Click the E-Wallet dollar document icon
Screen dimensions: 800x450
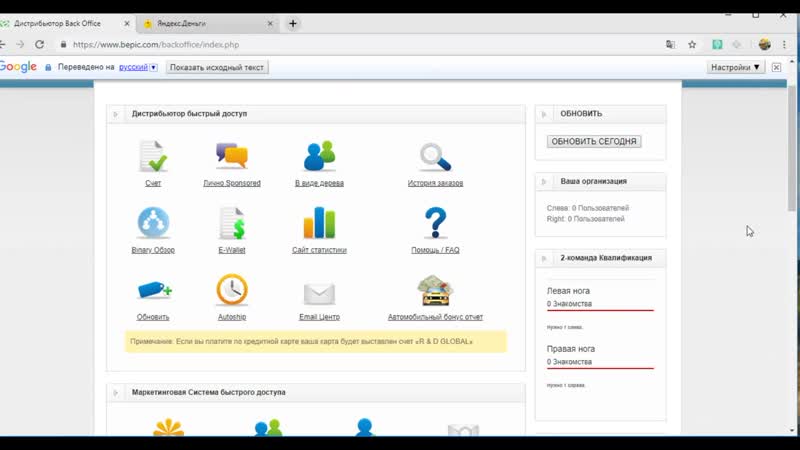click(x=232, y=223)
